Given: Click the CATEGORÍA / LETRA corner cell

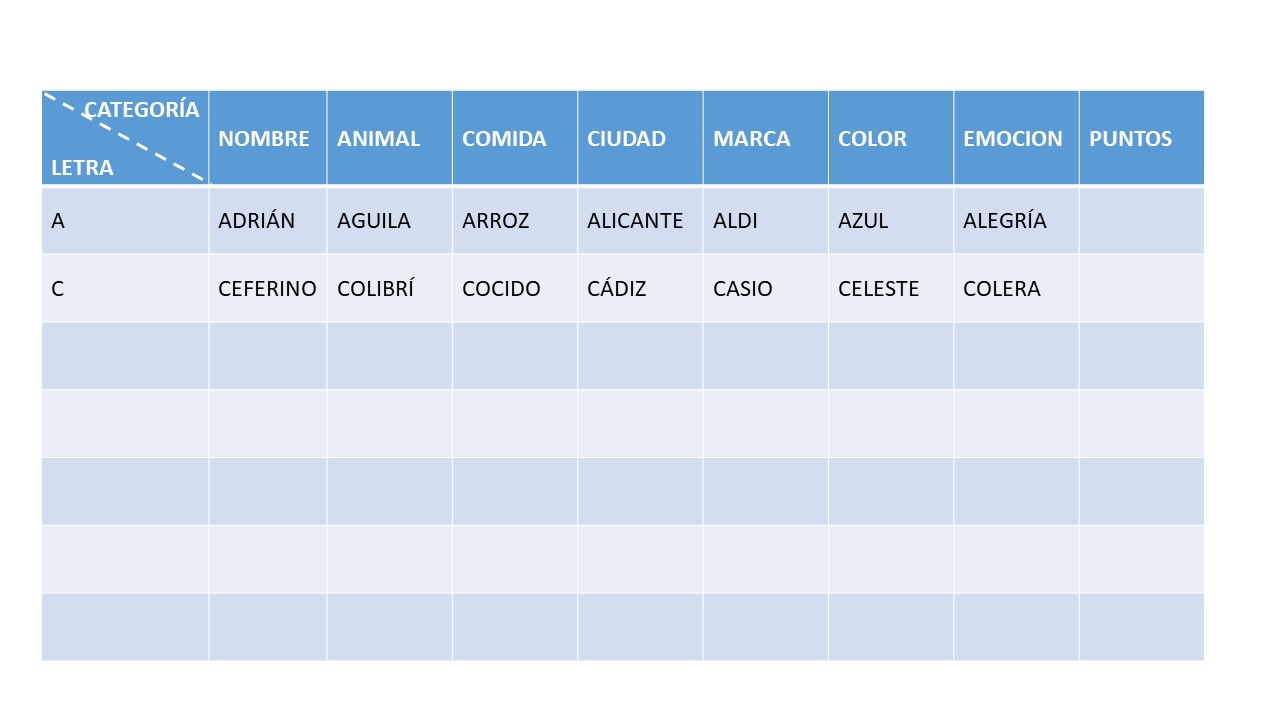Looking at the screenshot, I should tap(125, 138).
